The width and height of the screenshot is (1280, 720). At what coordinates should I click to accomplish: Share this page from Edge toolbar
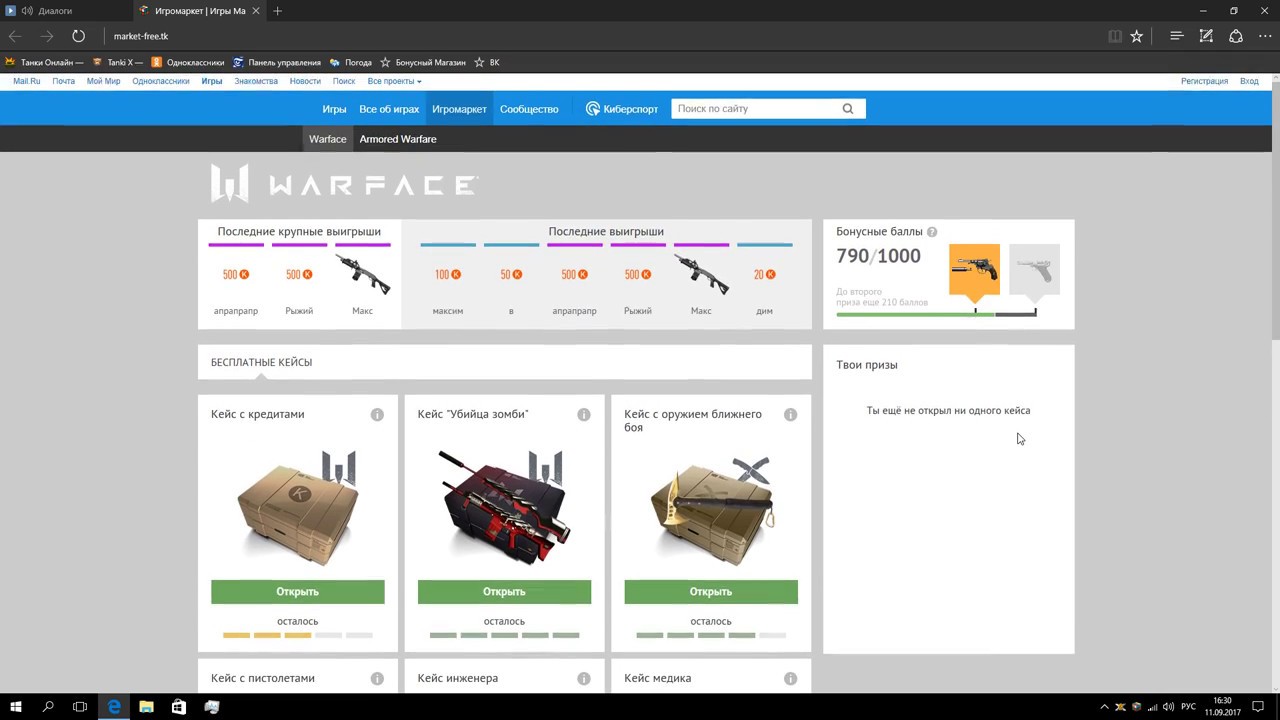click(x=1236, y=36)
